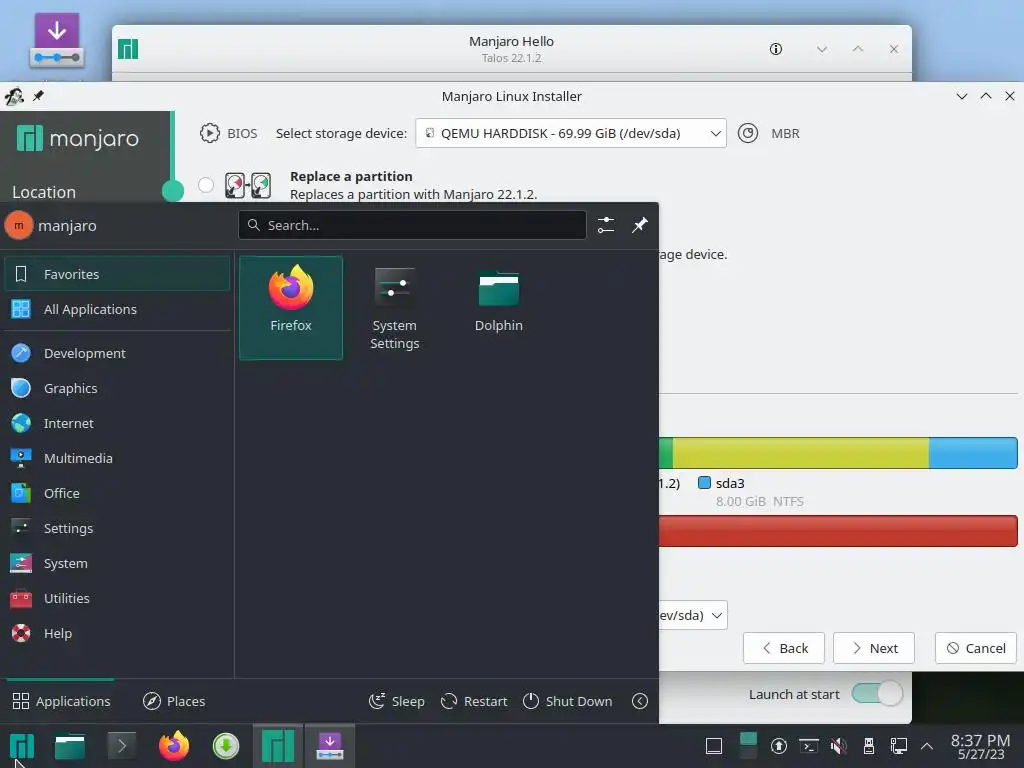Click the virtual desktop pager
The height and width of the screenshot is (768, 1024).
pyautogui.click(x=748, y=746)
